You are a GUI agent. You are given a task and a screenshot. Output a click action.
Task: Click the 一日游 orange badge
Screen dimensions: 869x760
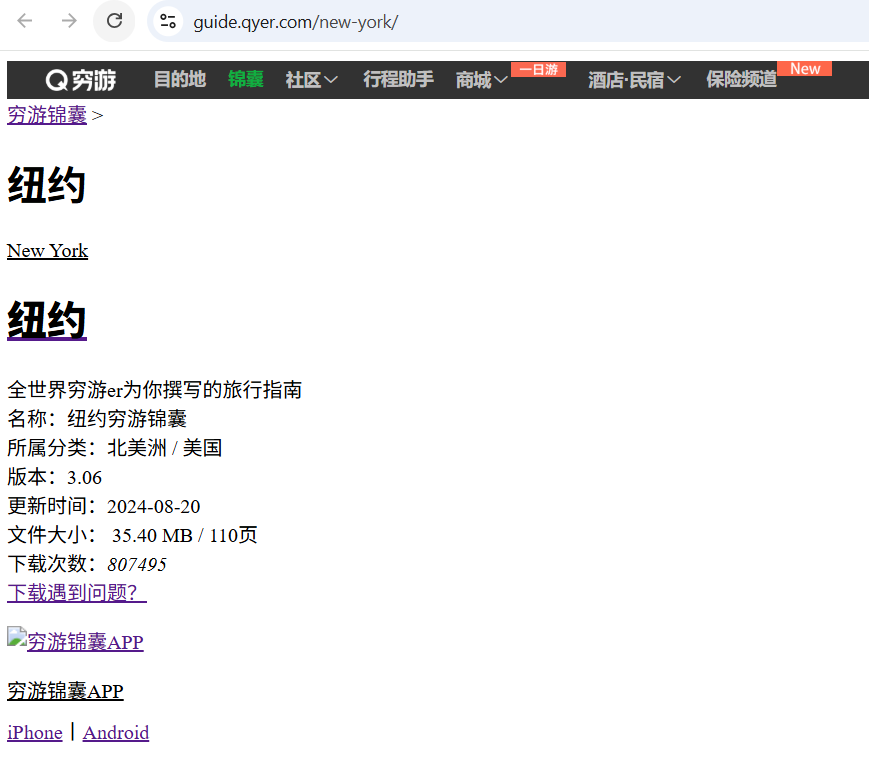[538, 69]
